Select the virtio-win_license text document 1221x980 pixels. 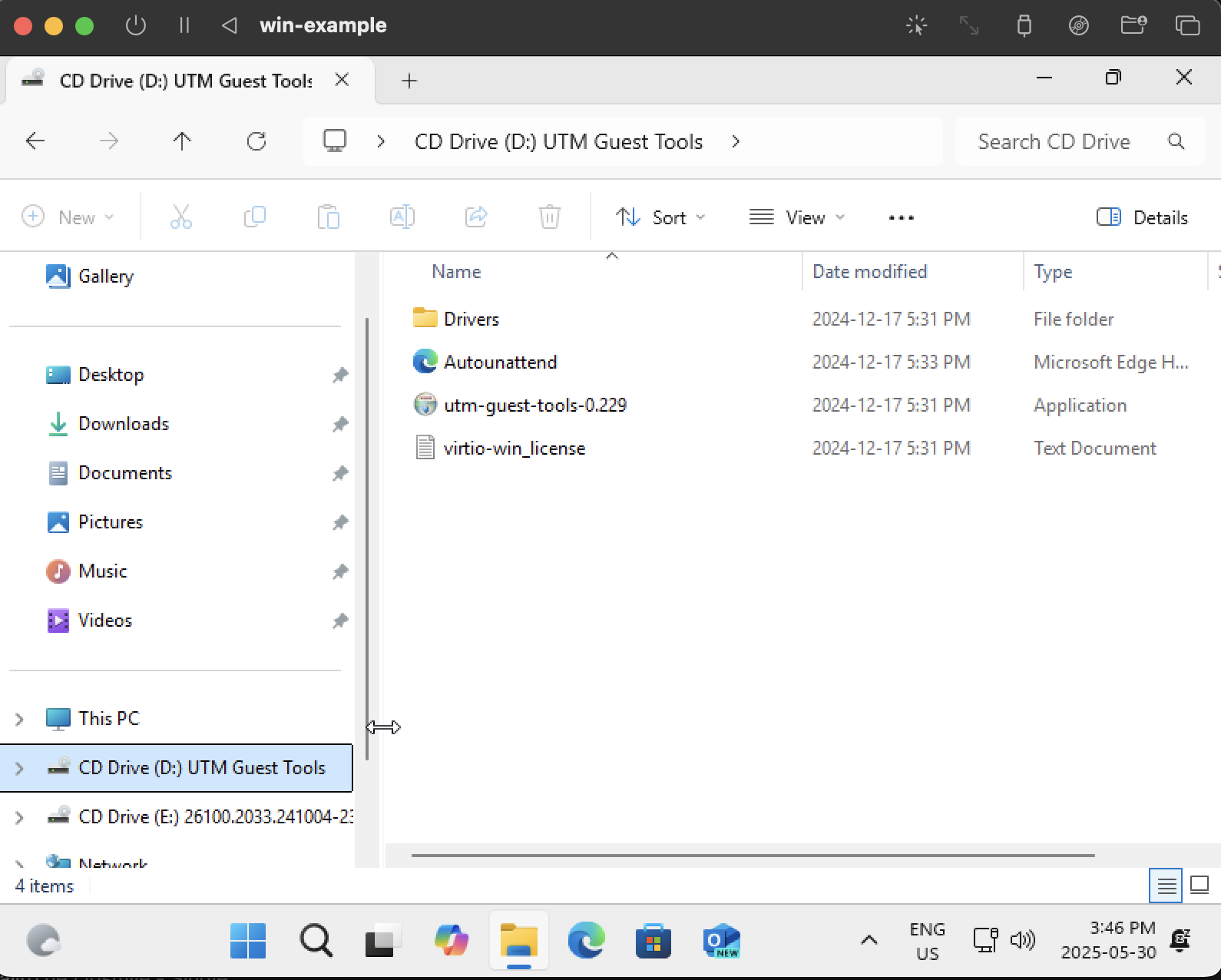pos(514,448)
